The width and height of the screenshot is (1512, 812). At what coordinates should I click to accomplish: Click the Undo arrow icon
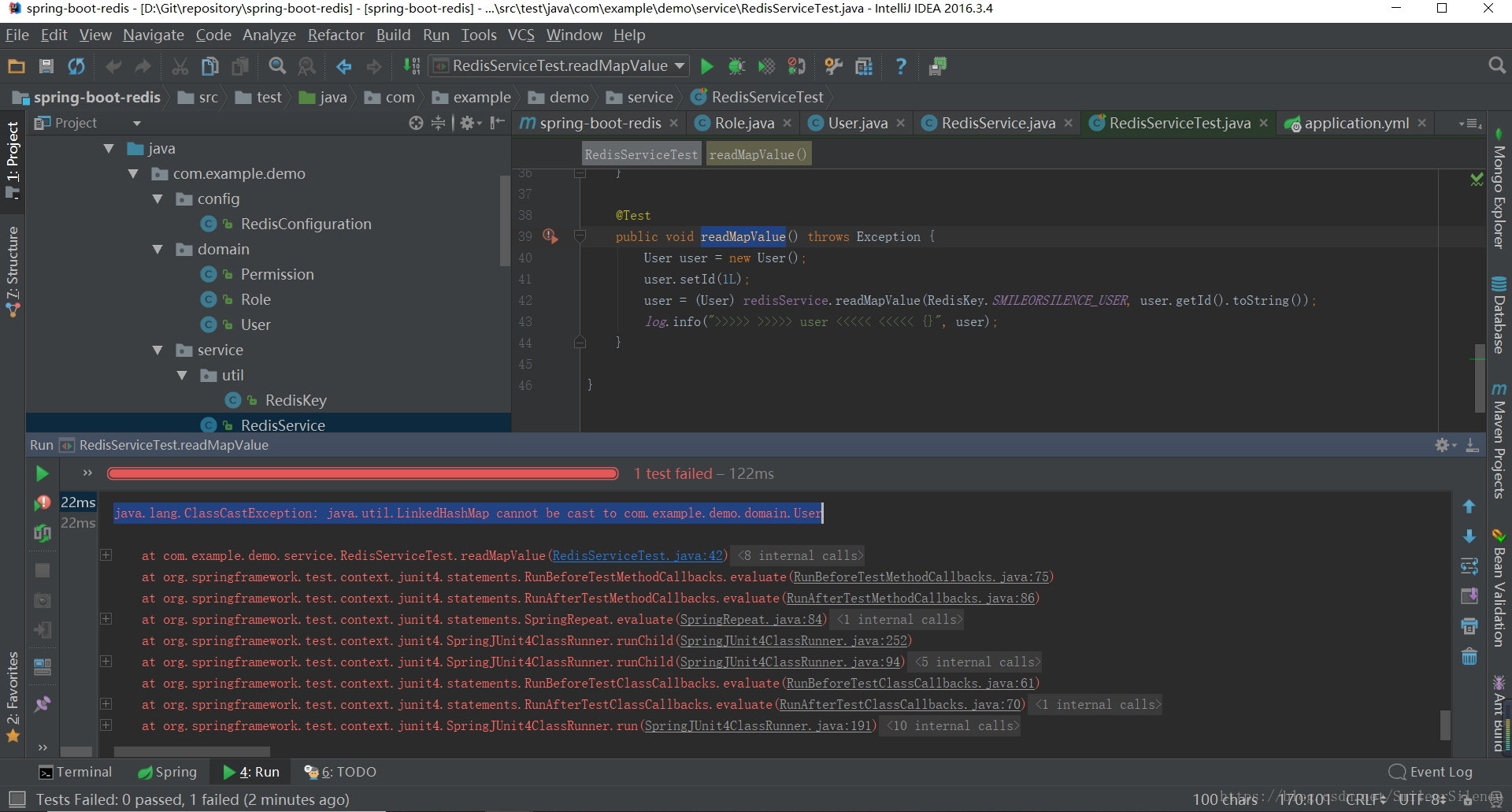(113, 67)
